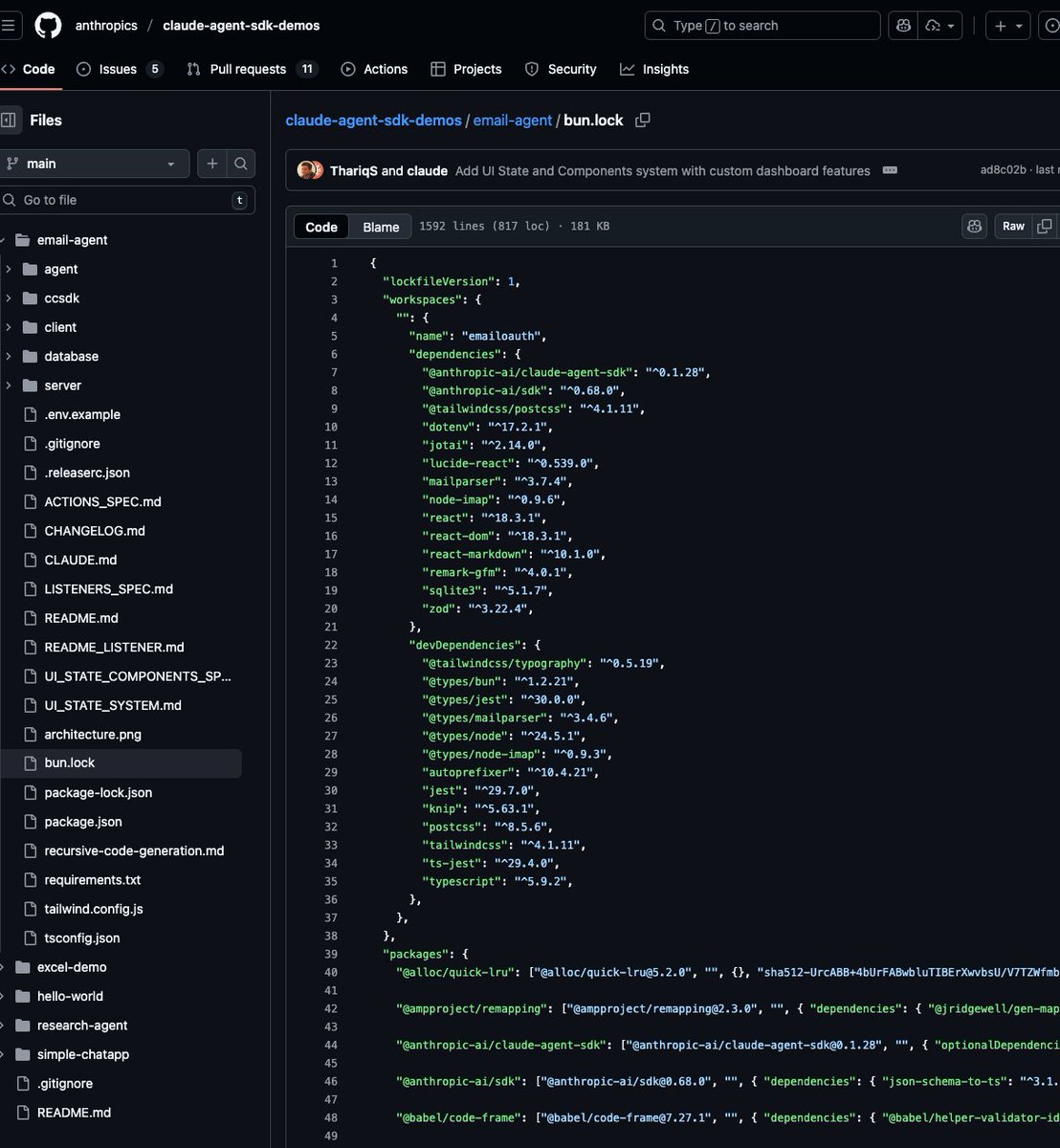Open .releaserc.json file
This screenshot has width=1060, height=1148.
point(87,473)
